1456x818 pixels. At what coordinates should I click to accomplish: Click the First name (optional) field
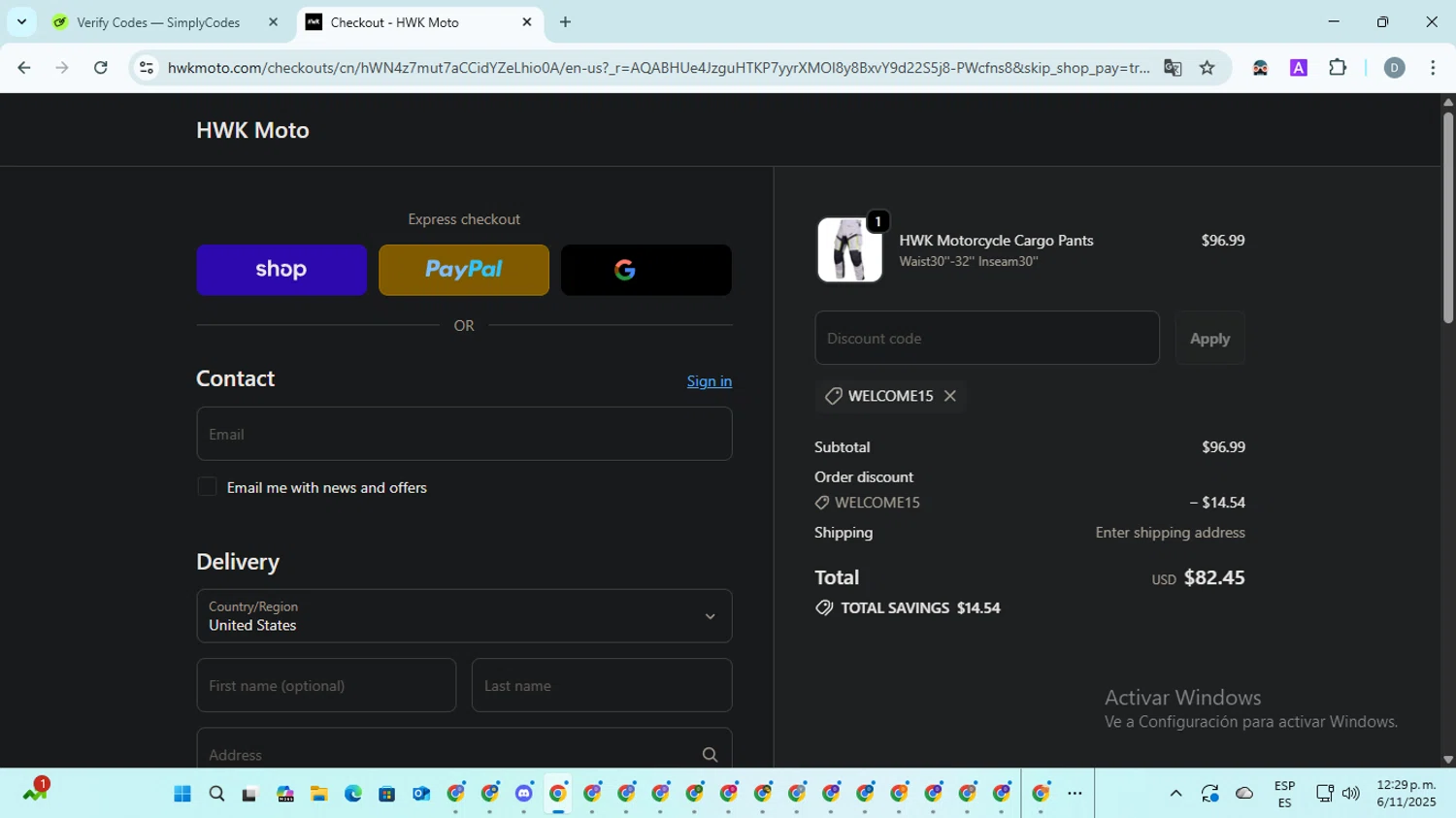[x=326, y=685]
